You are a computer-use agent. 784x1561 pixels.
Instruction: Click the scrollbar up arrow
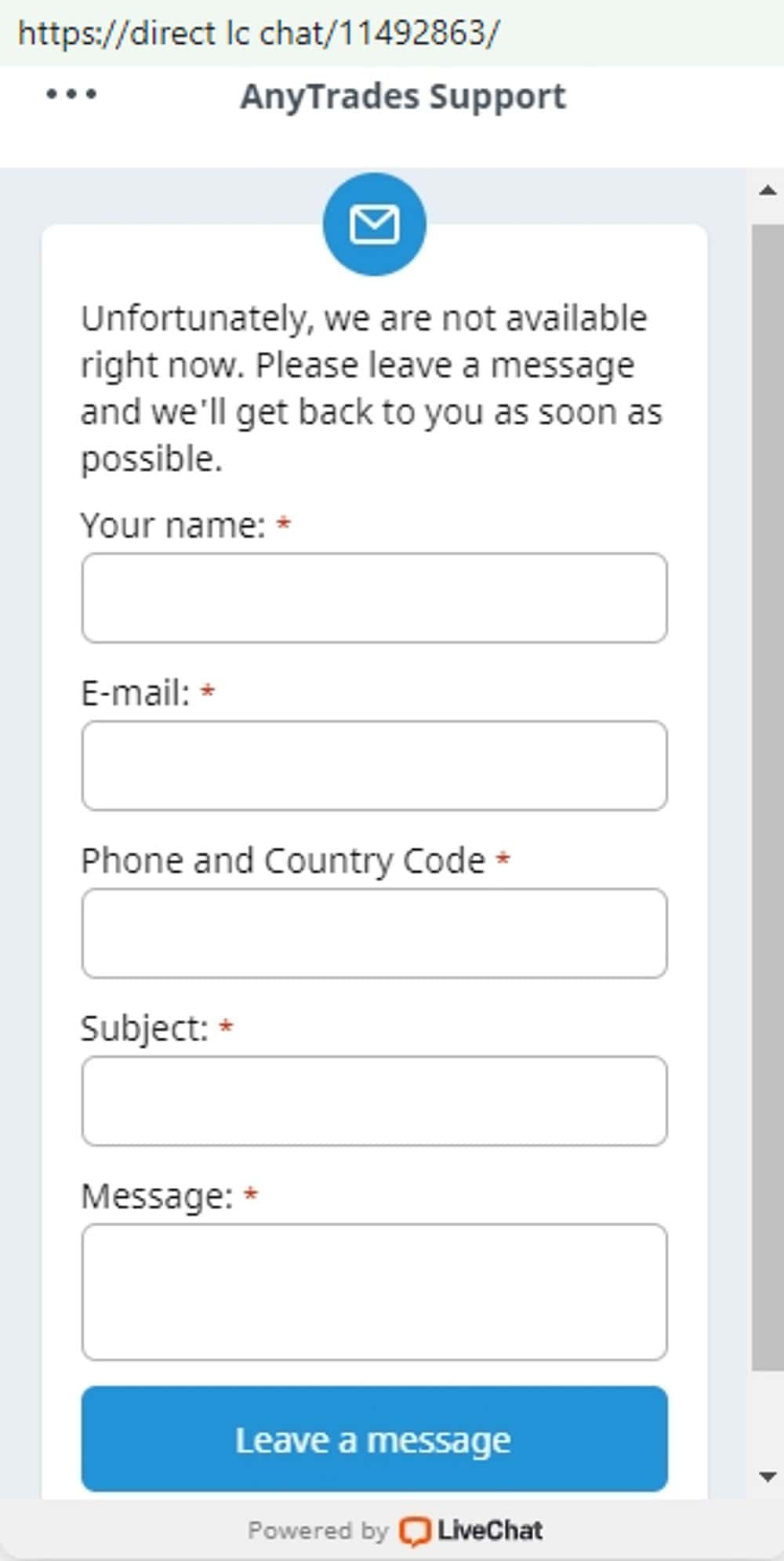coord(768,191)
